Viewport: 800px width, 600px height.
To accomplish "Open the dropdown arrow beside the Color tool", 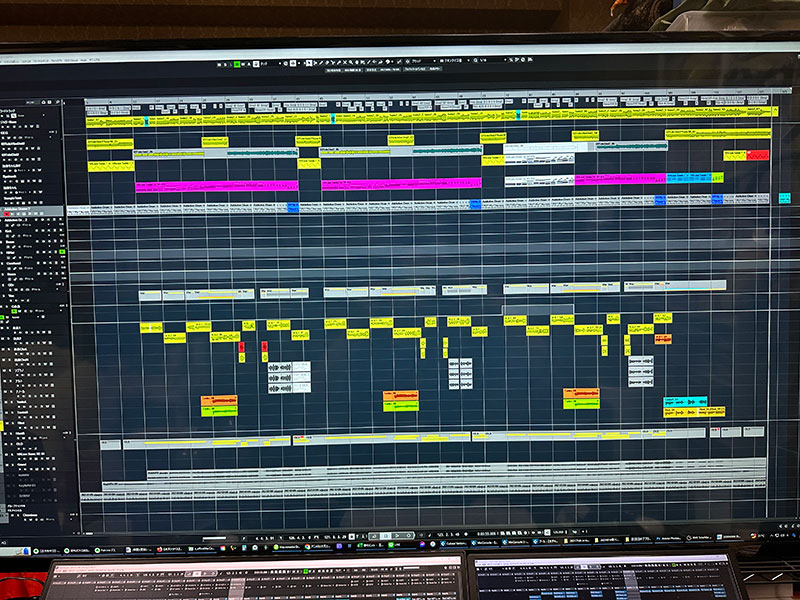I will coord(392,62).
